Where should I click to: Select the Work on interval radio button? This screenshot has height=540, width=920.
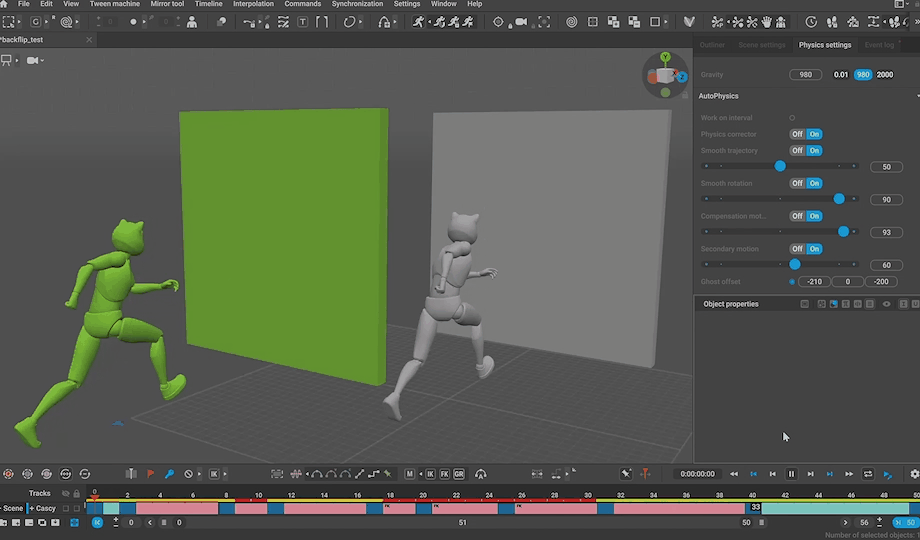pos(793,118)
